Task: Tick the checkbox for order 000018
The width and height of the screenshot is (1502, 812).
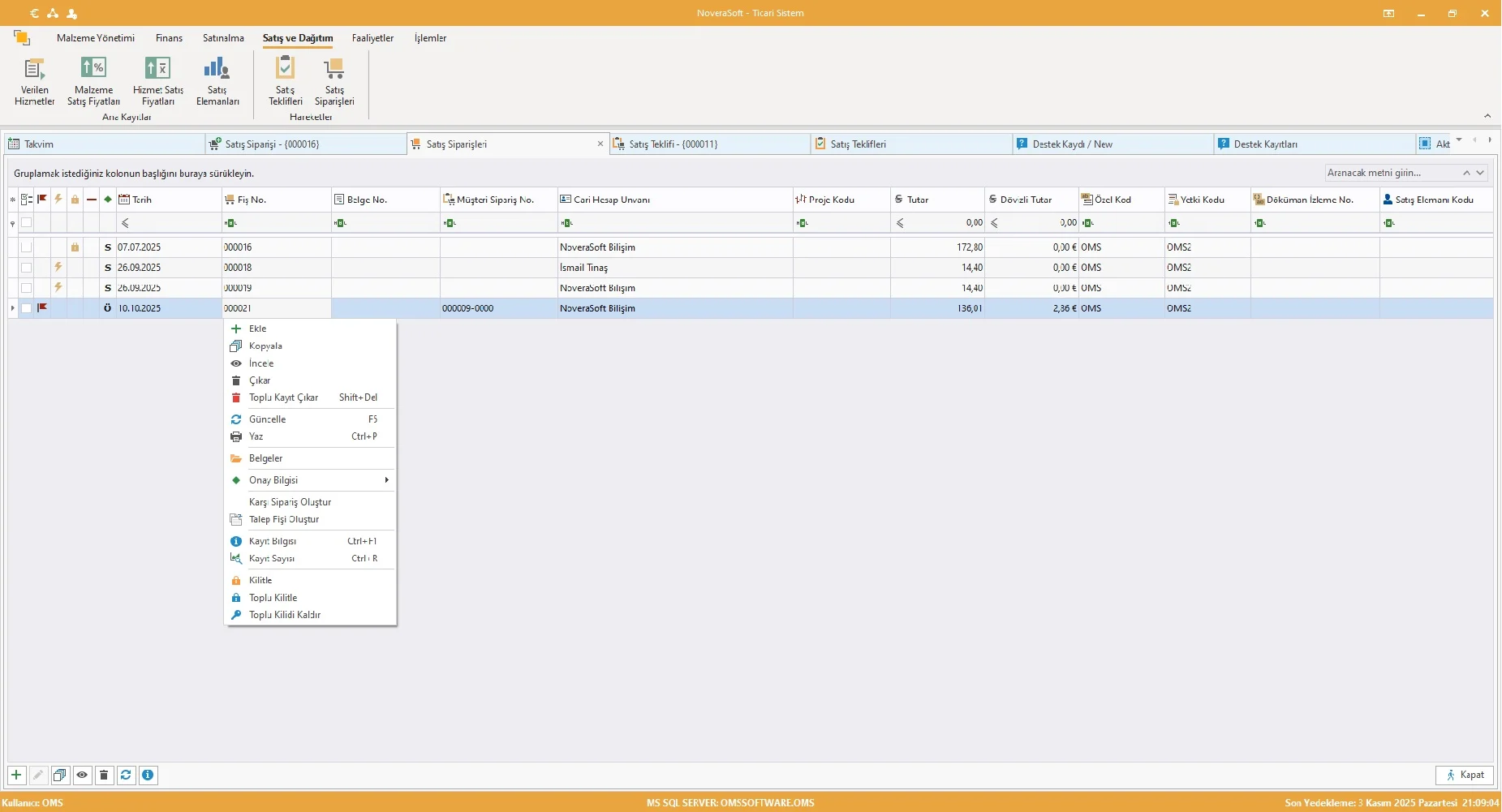Action: [x=27, y=268]
